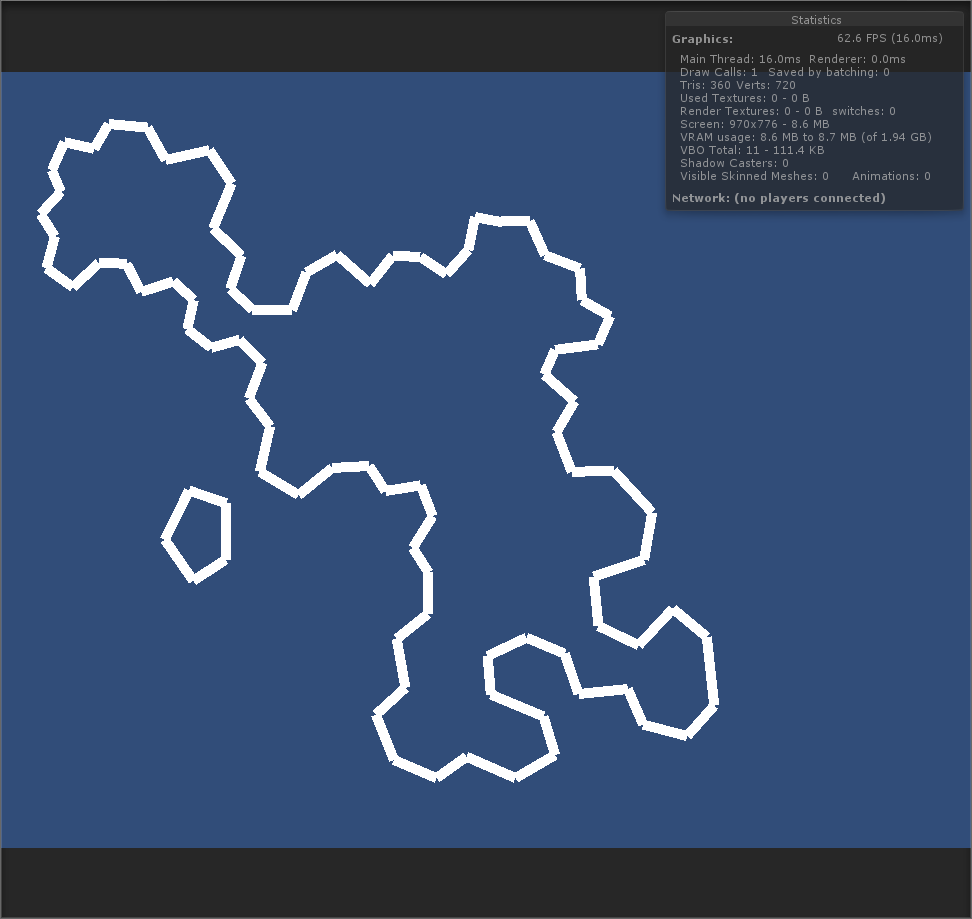This screenshot has height=919, width=972.
Task: Click the Saved by batching counter
Action: pos(828,72)
